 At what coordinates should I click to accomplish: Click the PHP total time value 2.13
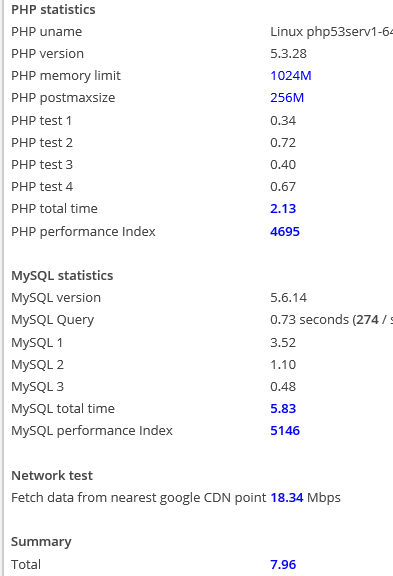coord(283,209)
